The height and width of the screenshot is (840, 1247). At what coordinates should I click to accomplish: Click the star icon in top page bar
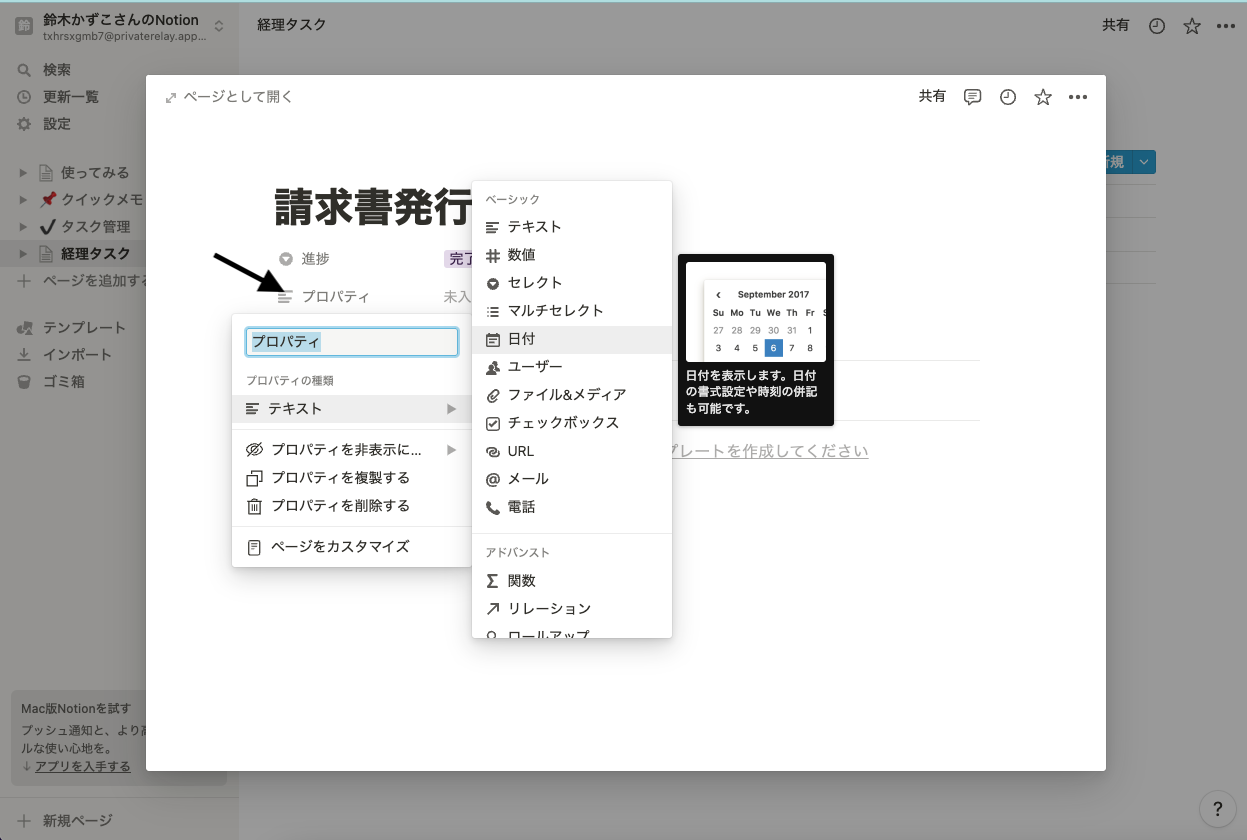(1192, 27)
